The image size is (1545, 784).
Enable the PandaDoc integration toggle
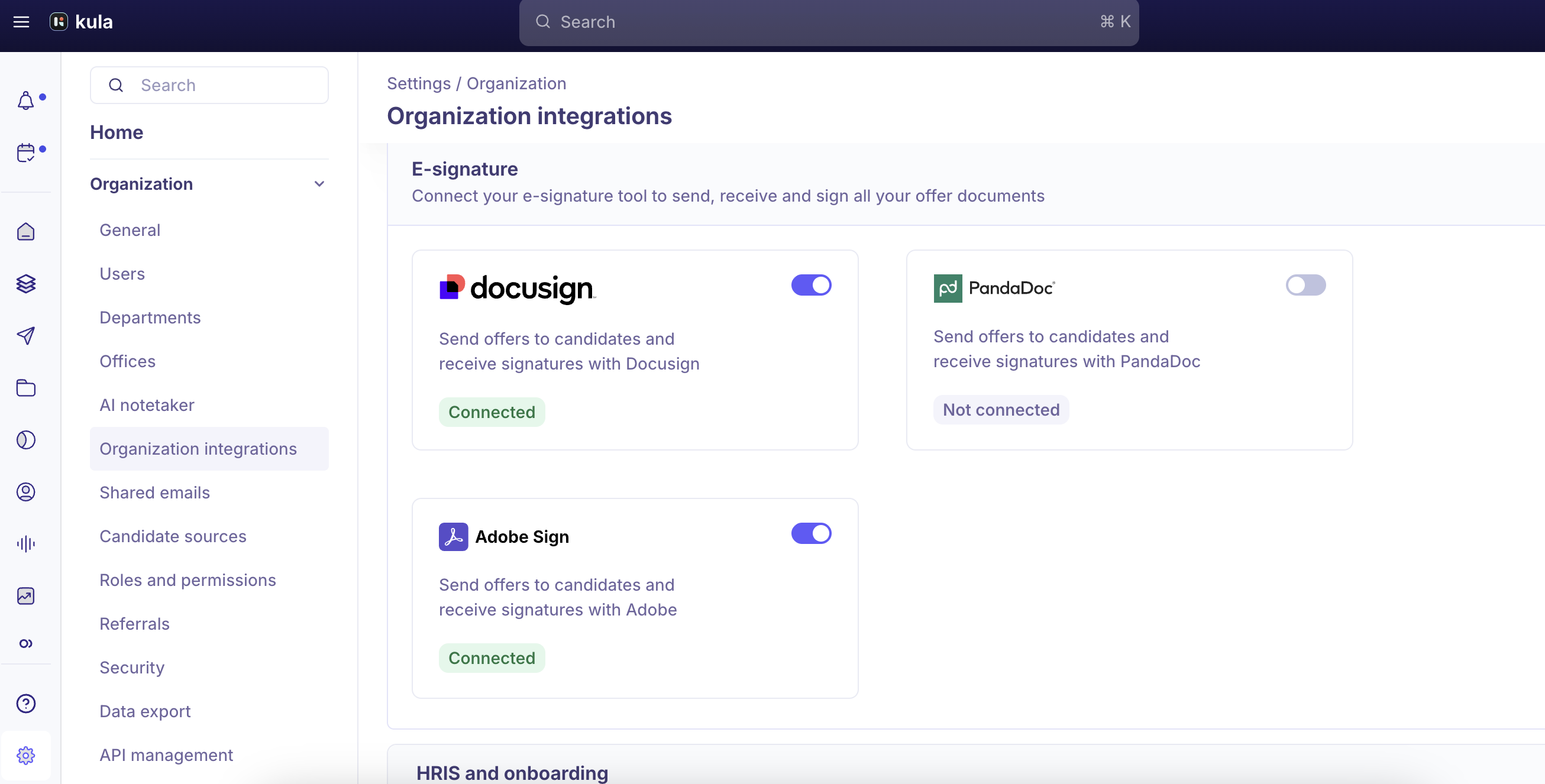[1305, 286]
